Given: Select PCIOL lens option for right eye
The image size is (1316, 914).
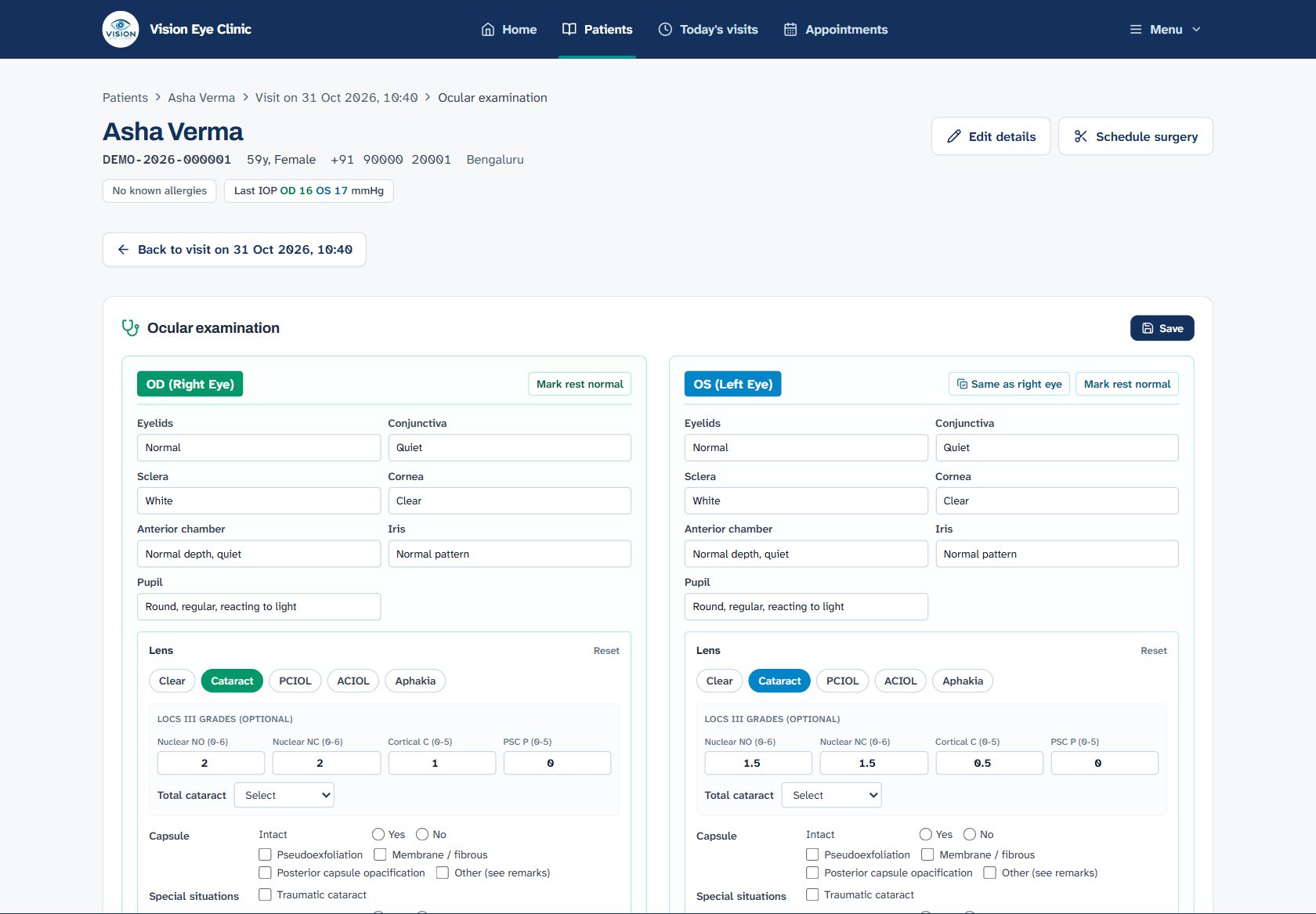Looking at the screenshot, I should pyautogui.click(x=295, y=681).
